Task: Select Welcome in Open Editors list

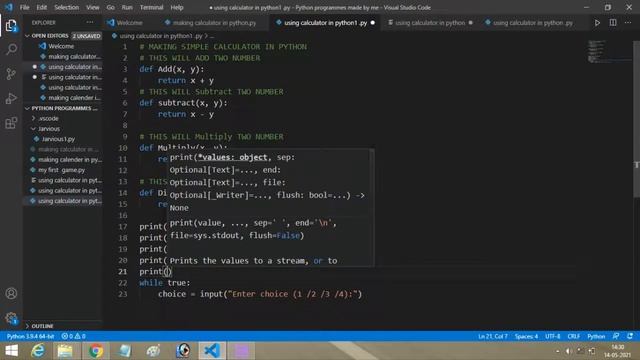Action: click(61, 46)
